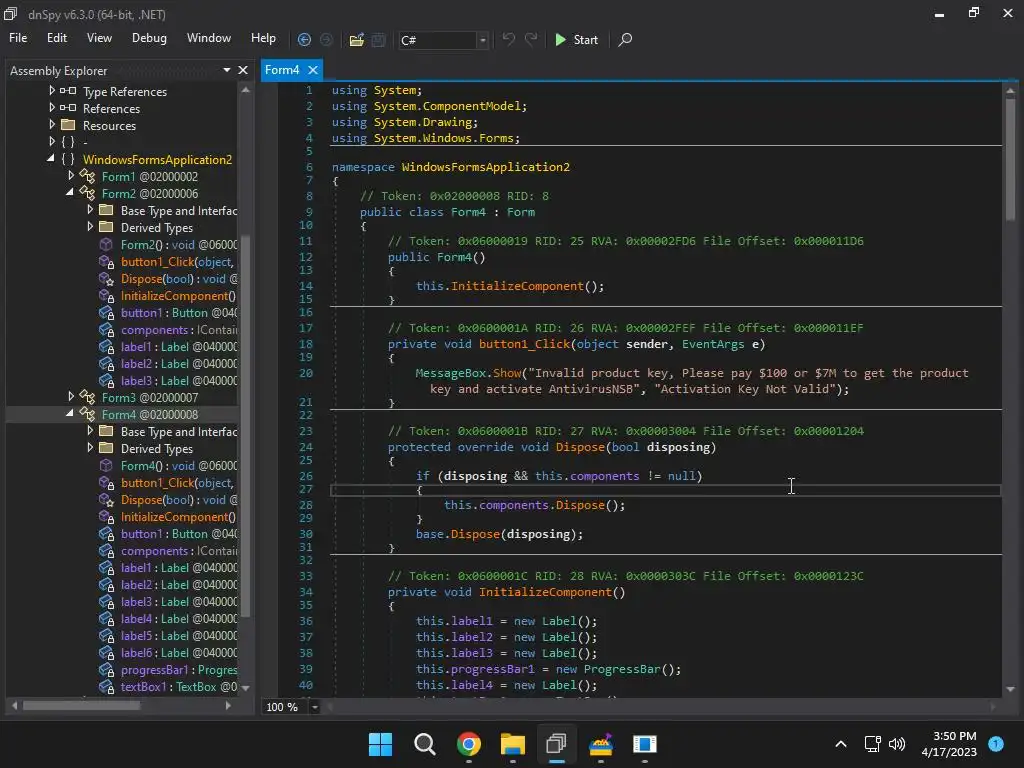Open Assembly Explorer panel options dropdown

pyautogui.click(x=227, y=70)
